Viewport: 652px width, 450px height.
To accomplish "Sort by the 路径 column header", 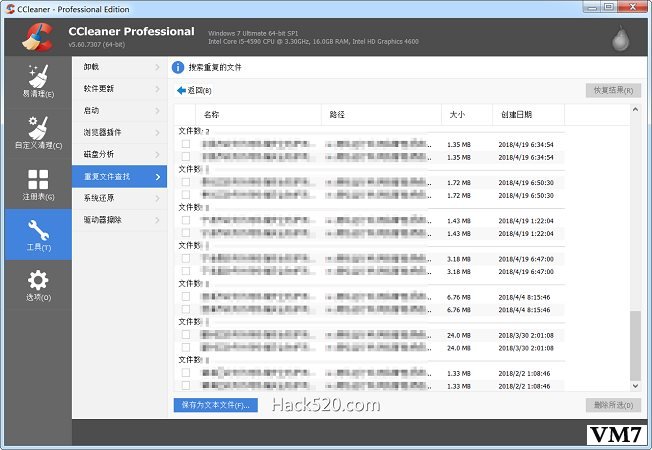I will [381, 115].
